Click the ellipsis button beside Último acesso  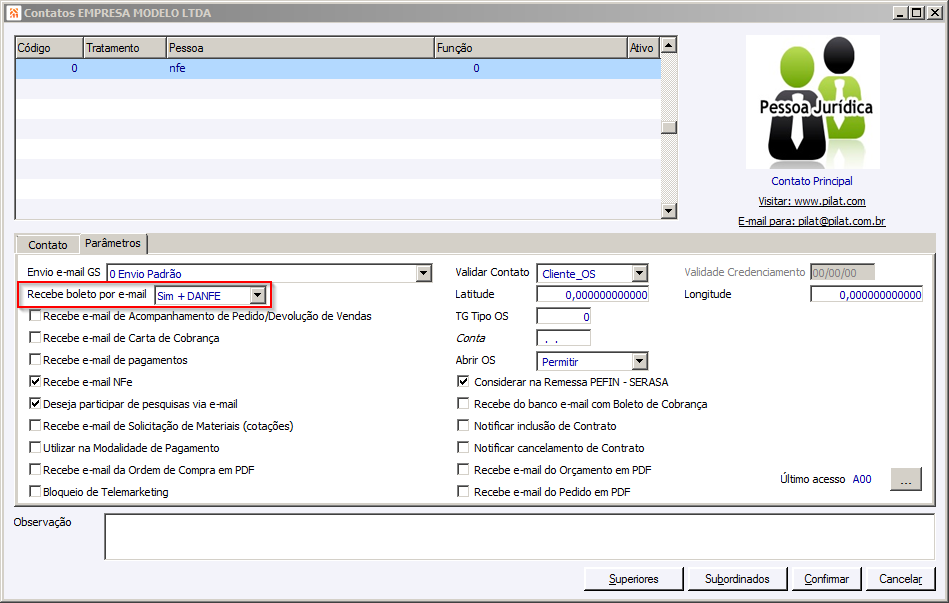point(905,479)
